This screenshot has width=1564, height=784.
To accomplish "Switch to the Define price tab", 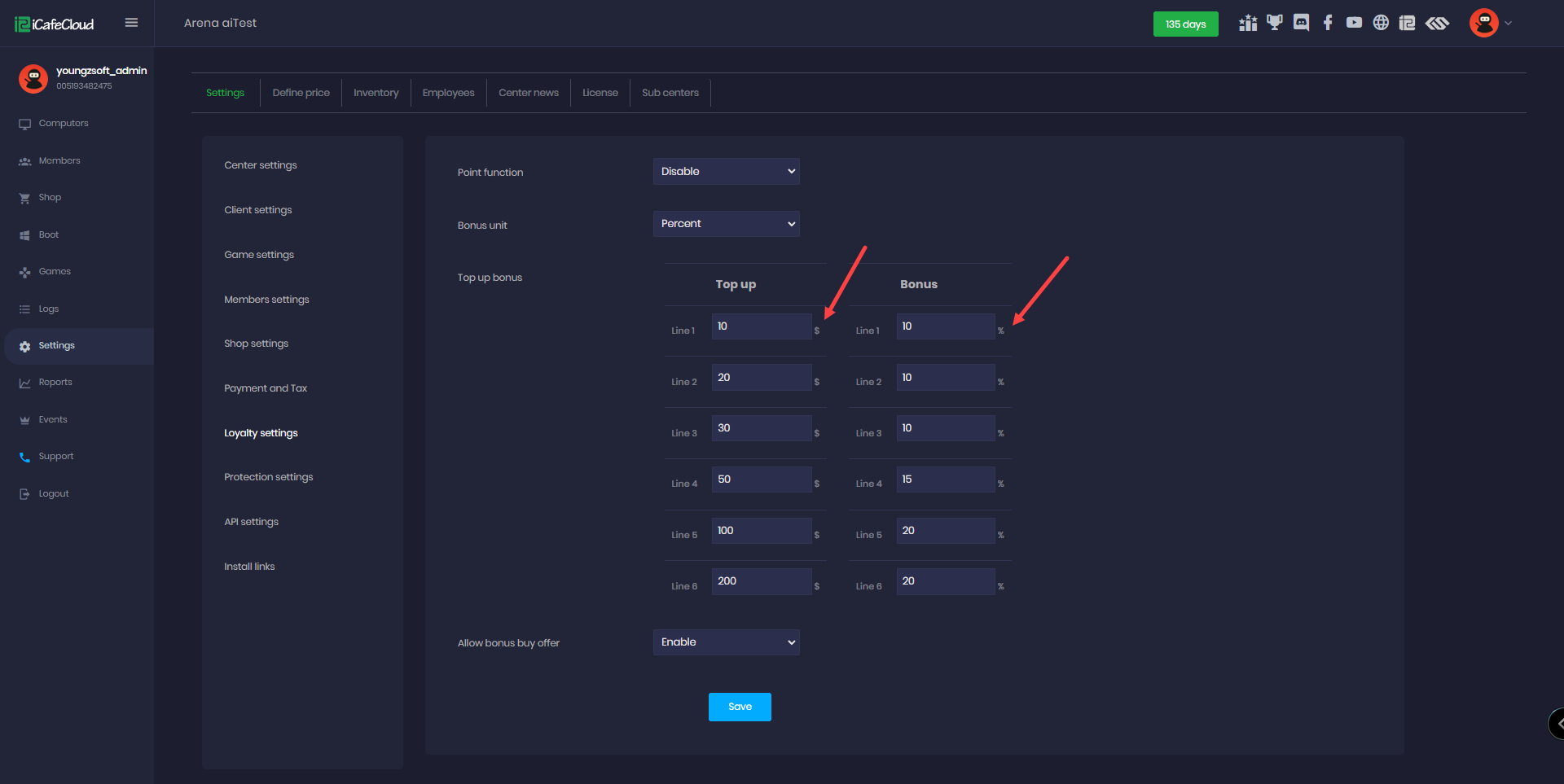I will pyautogui.click(x=301, y=93).
